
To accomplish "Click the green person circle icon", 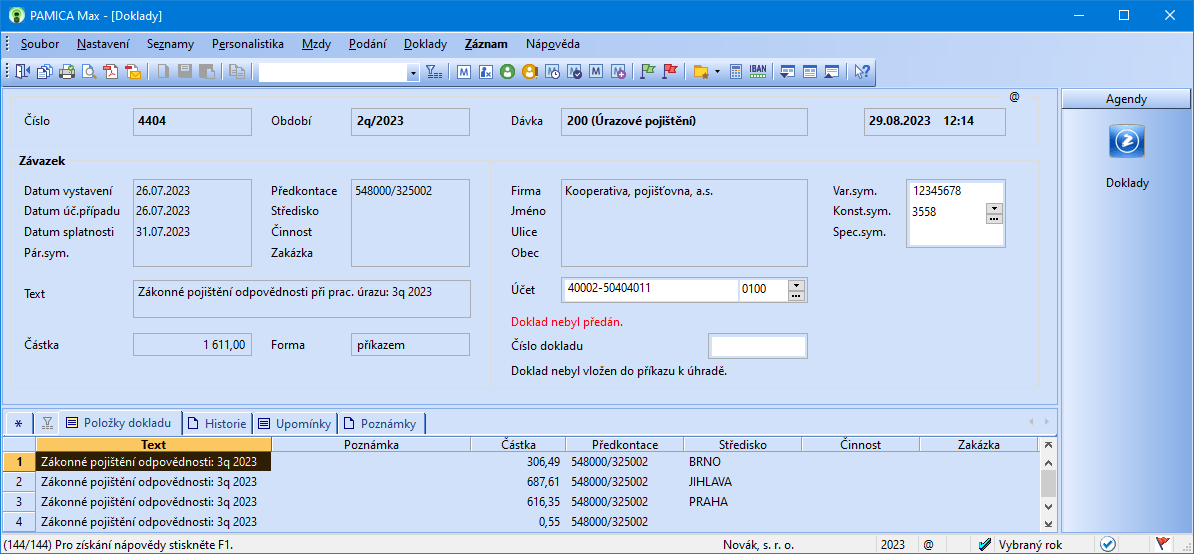I will click(x=508, y=72).
